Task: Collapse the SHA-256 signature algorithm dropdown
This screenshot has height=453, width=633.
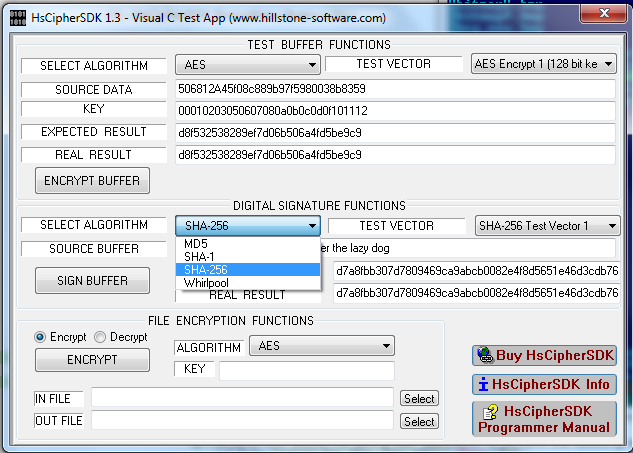Action: 247,225
